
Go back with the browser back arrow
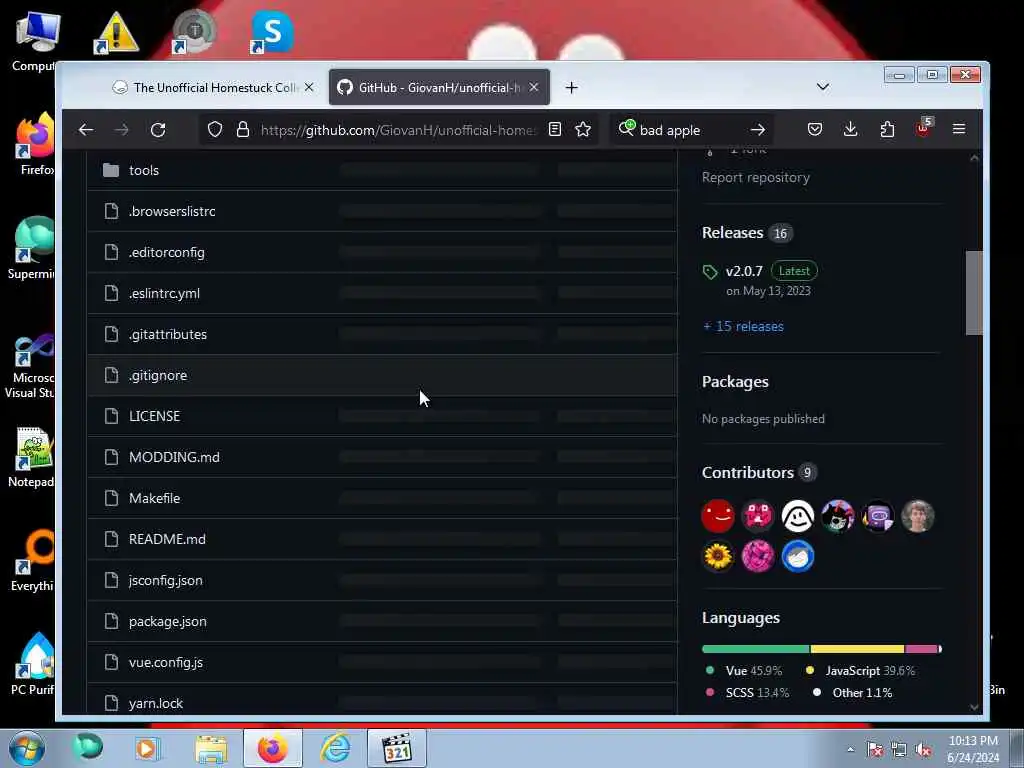(86, 130)
